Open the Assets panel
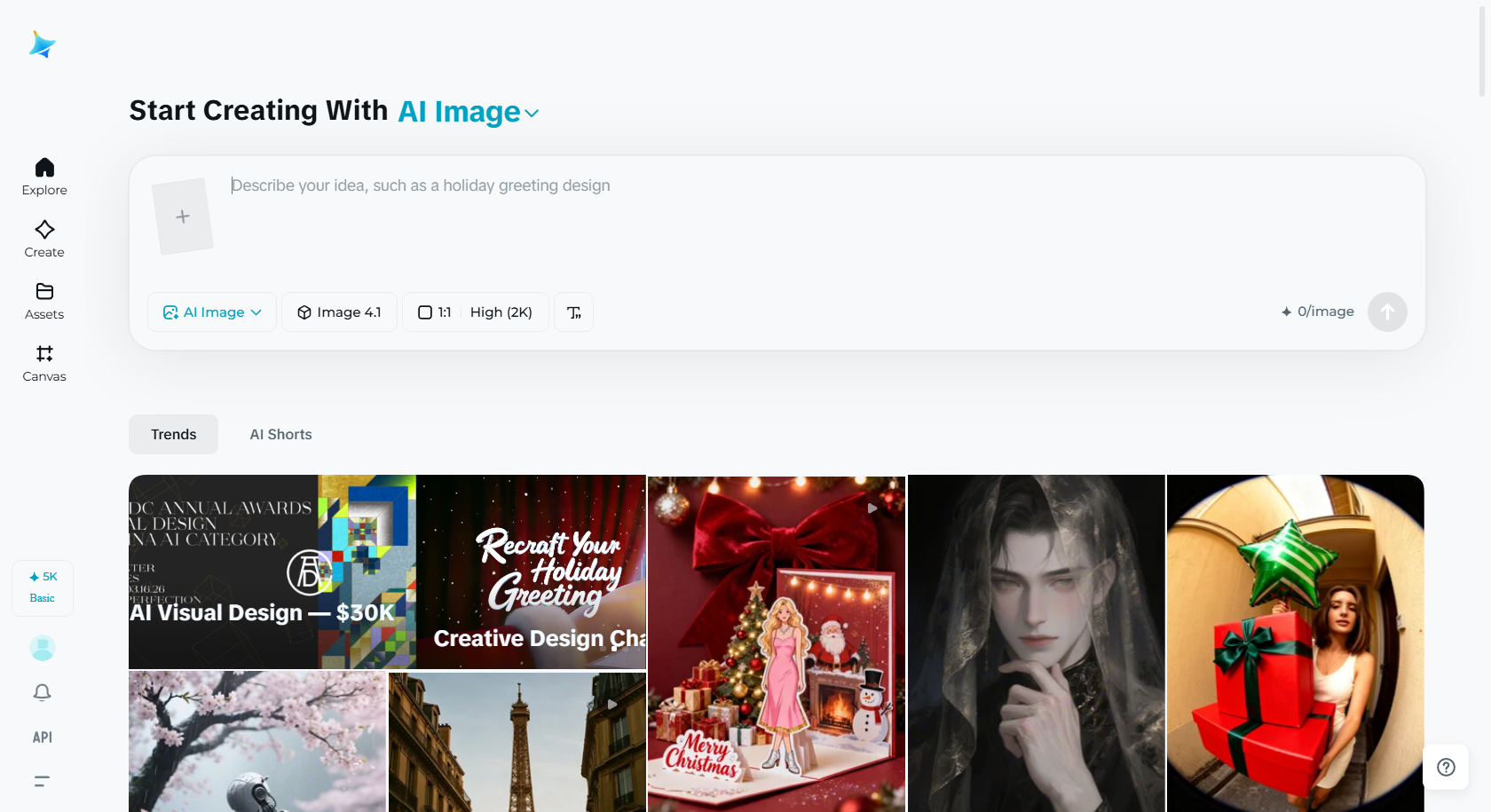This screenshot has width=1491, height=812. pyautogui.click(x=43, y=301)
